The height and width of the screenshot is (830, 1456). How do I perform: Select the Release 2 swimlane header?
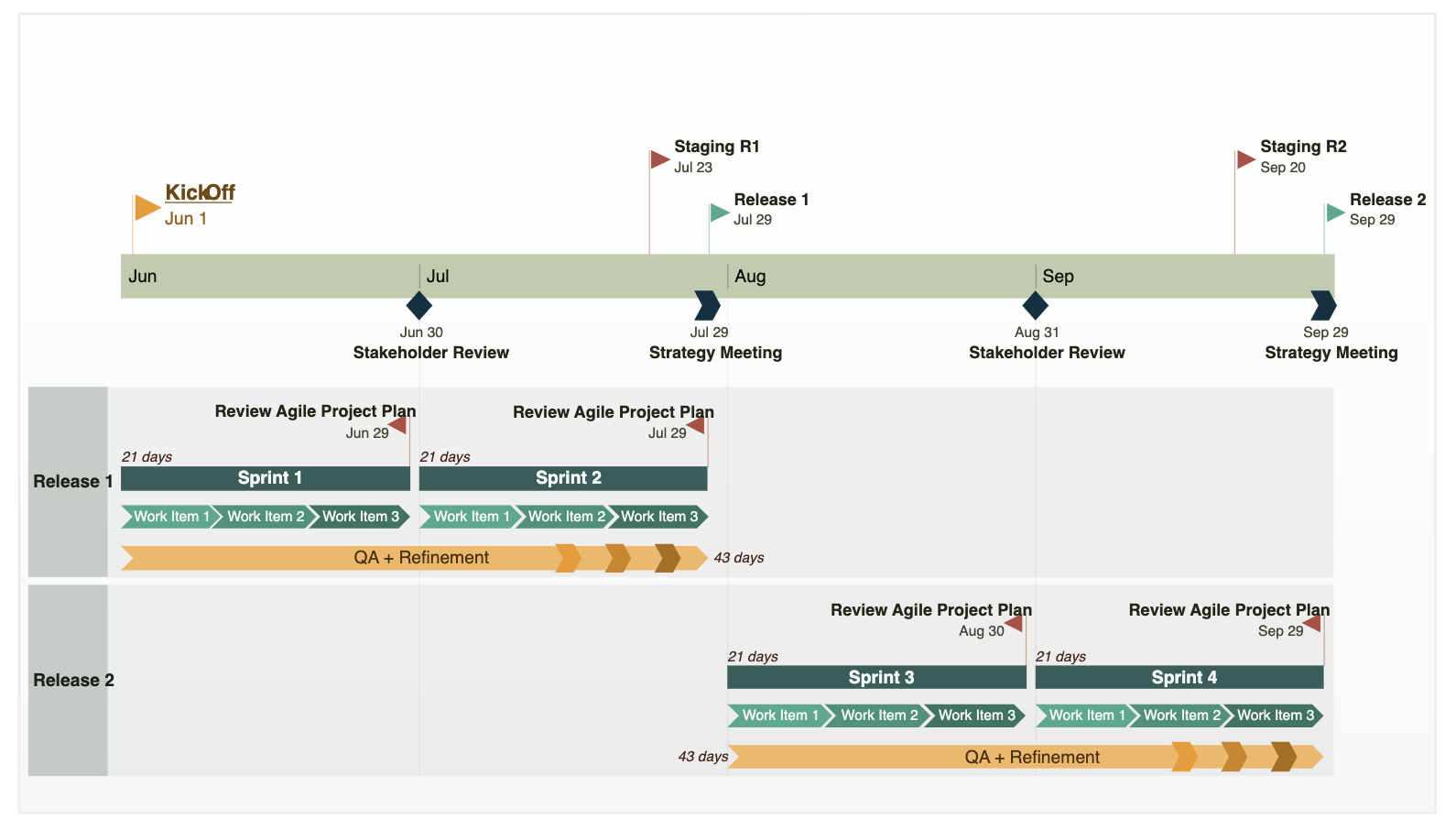click(x=69, y=681)
